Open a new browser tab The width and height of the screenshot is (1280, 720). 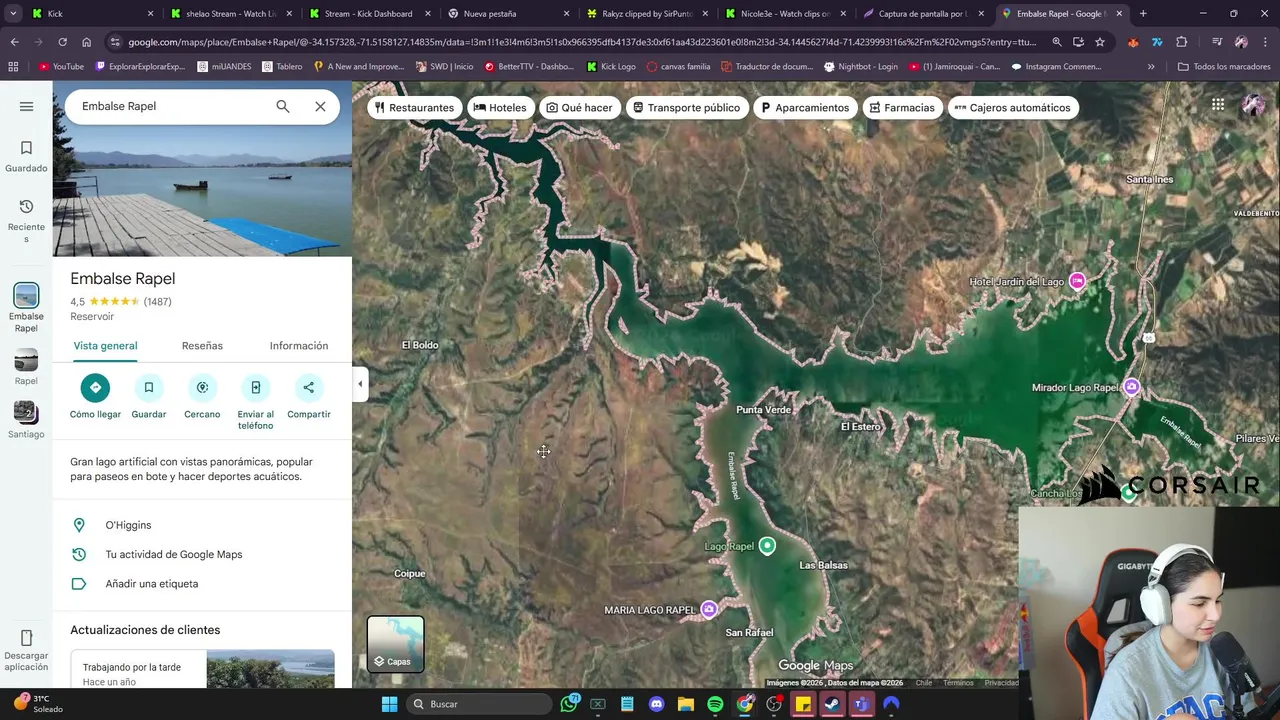(1143, 14)
